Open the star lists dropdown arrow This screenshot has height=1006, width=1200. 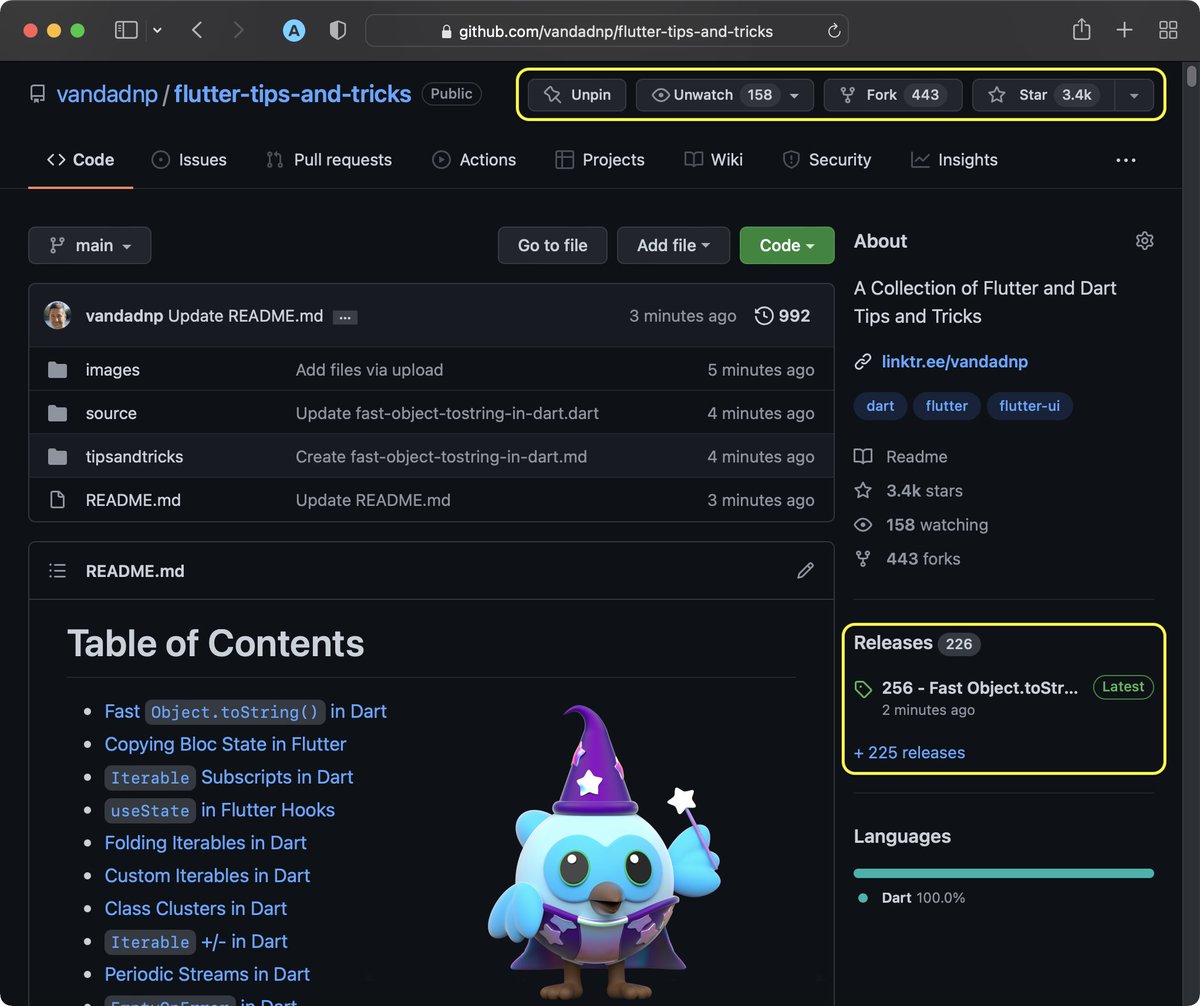coord(1134,95)
